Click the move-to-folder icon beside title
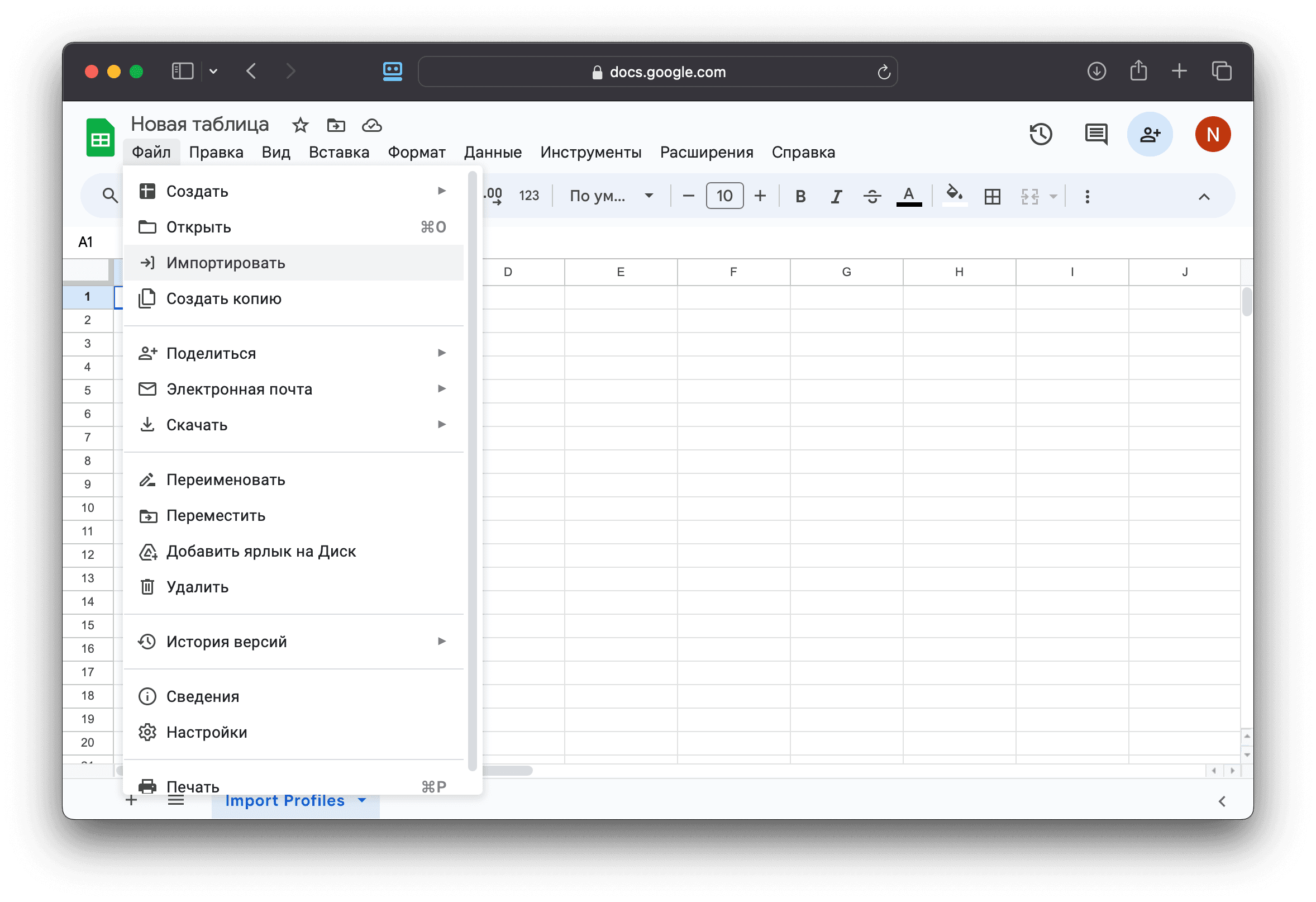 click(x=336, y=125)
